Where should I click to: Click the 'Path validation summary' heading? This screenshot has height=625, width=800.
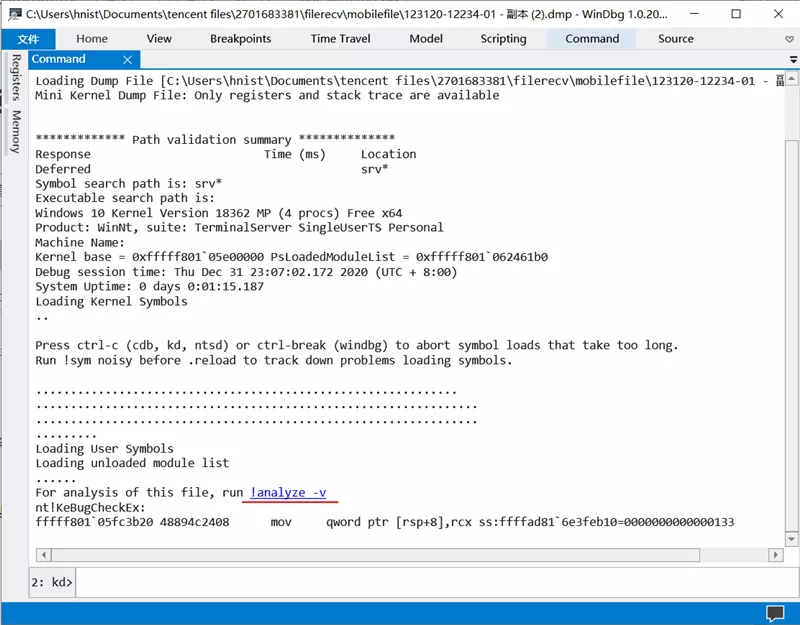click(215, 140)
